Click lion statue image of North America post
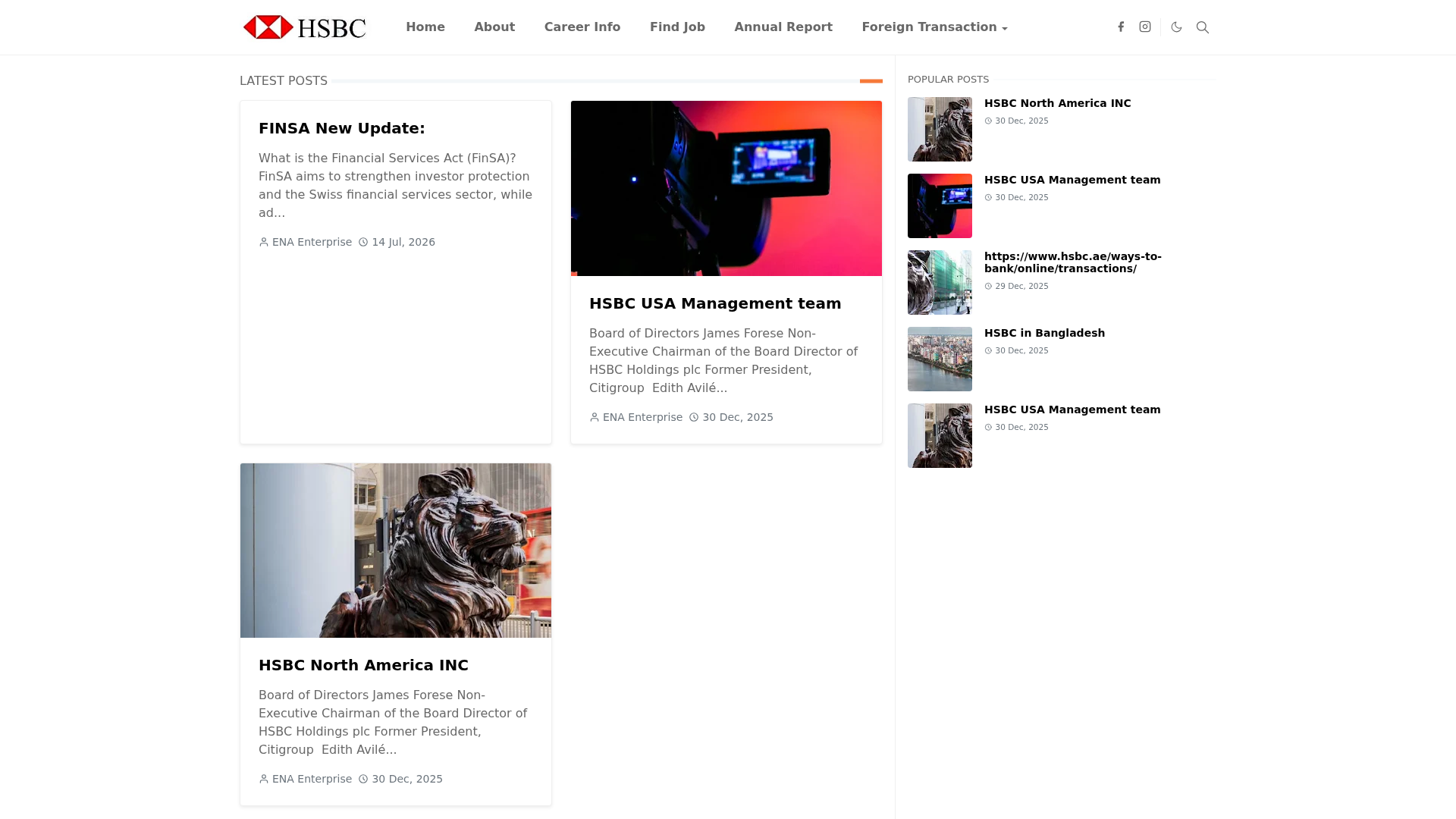The width and height of the screenshot is (1456, 819). (x=396, y=551)
